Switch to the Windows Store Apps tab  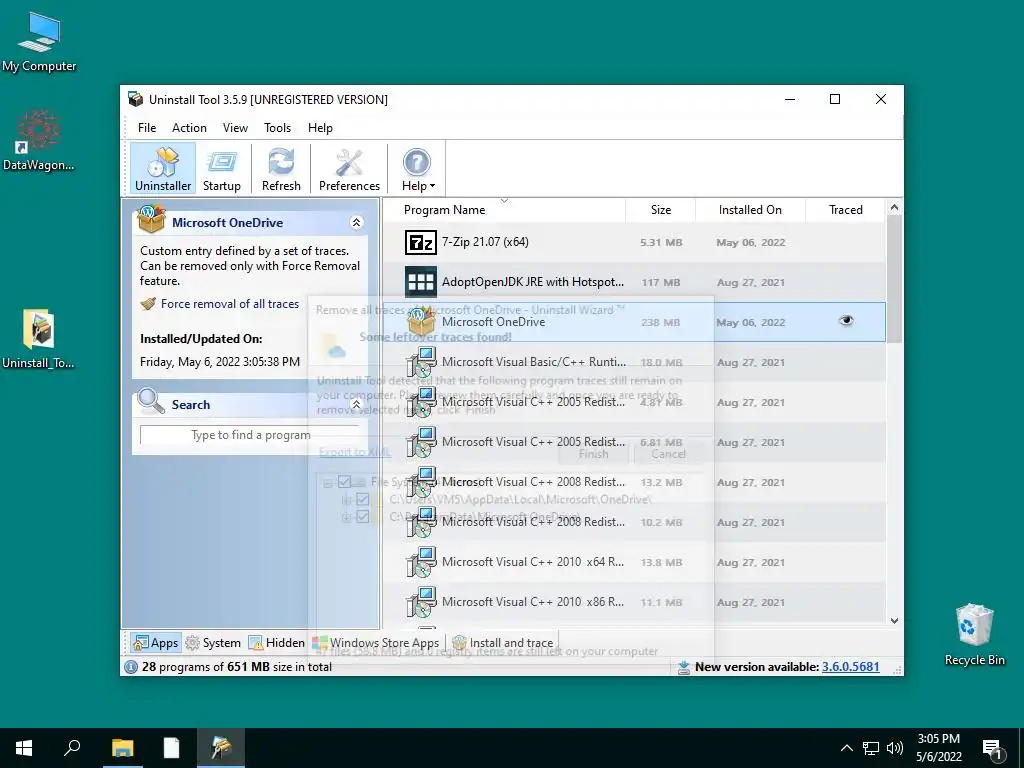pos(376,643)
